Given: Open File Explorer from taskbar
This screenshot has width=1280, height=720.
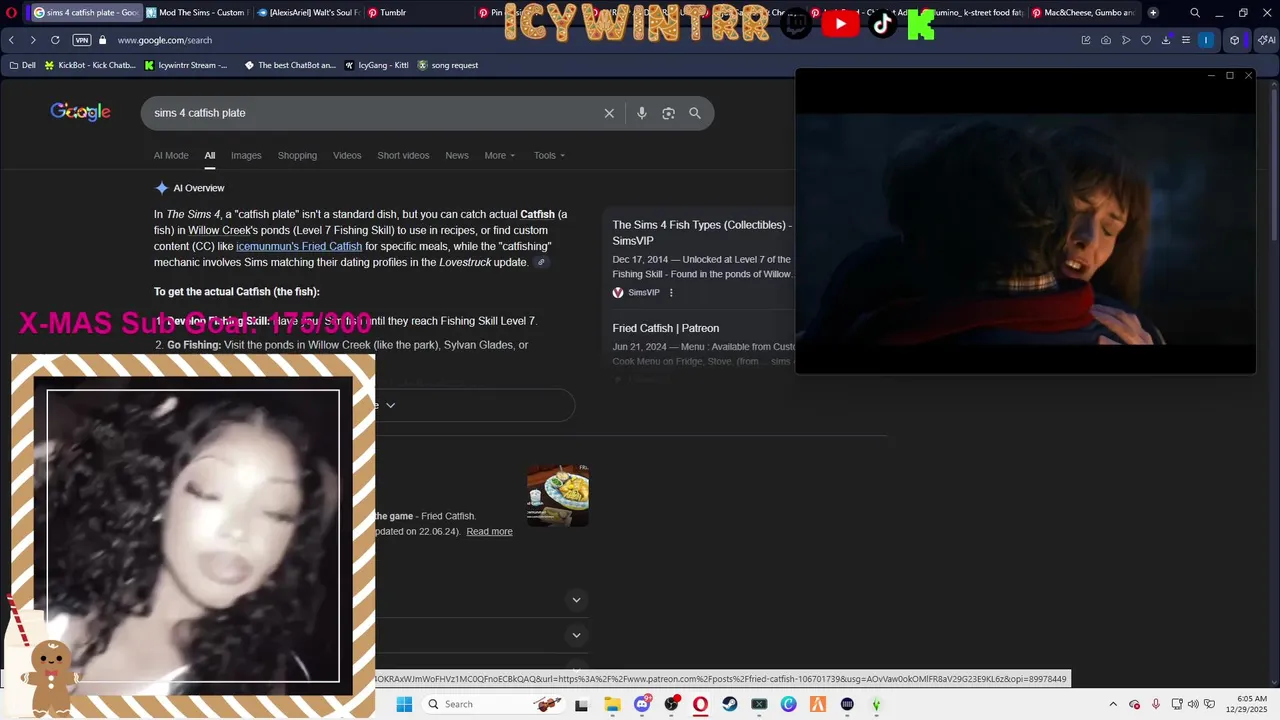Looking at the screenshot, I should [612, 704].
